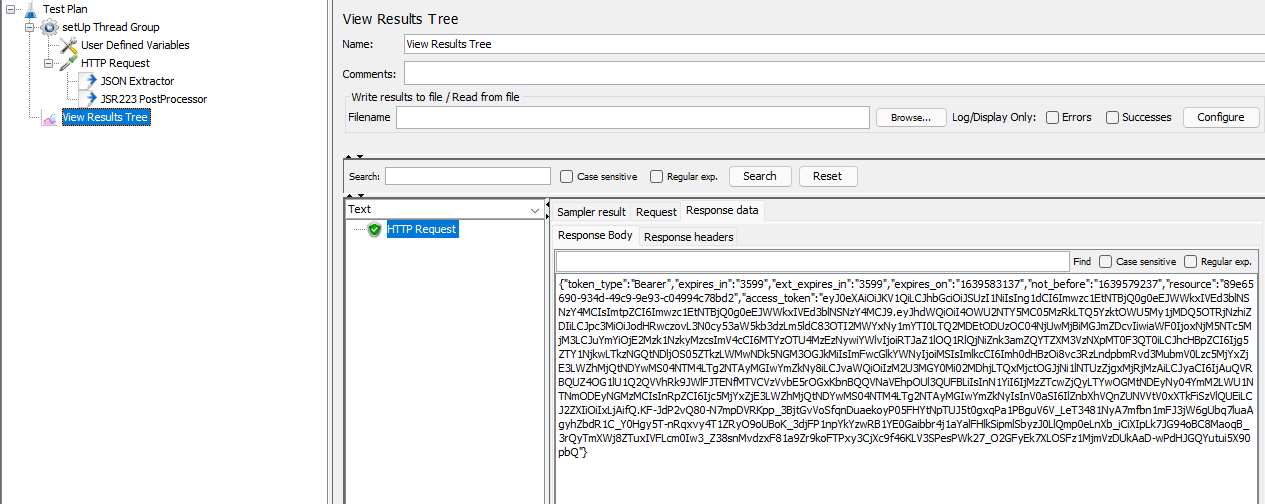Click the setUp Thread Group gear icon
Screen dimensions: 1265x504
[x=49, y=27]
